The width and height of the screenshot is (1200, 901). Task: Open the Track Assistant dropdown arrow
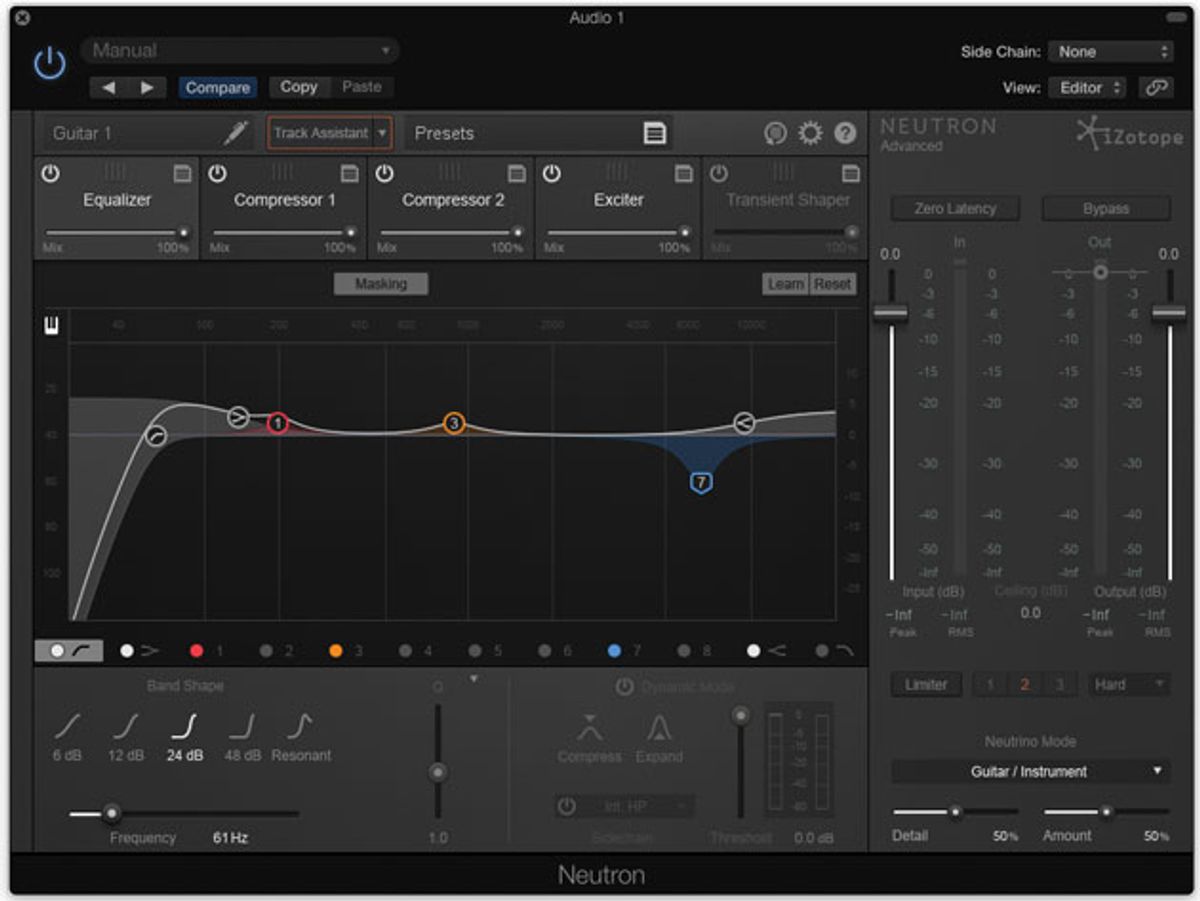coord(381,133)
